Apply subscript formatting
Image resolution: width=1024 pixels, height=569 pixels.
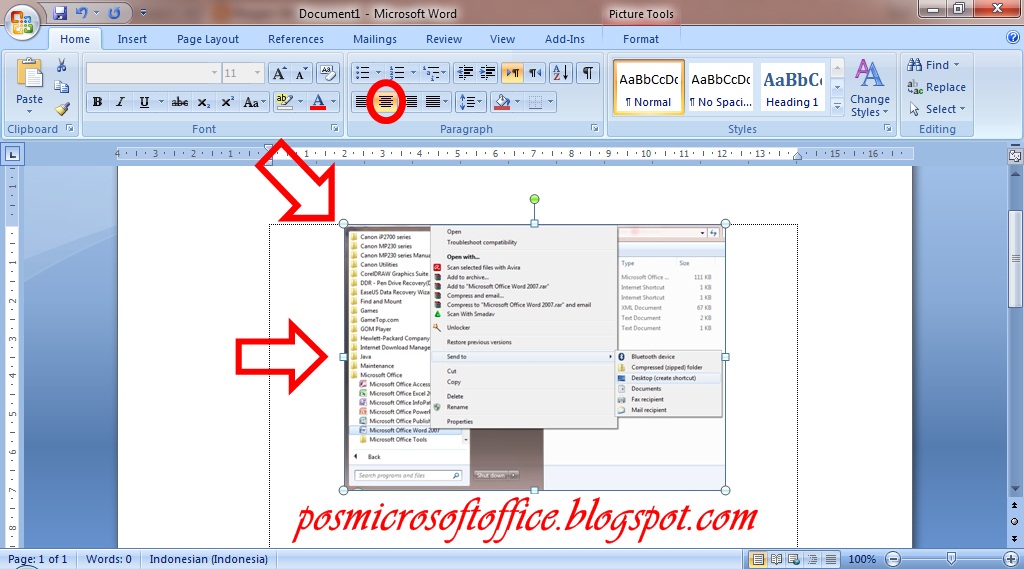coord(204,102)
